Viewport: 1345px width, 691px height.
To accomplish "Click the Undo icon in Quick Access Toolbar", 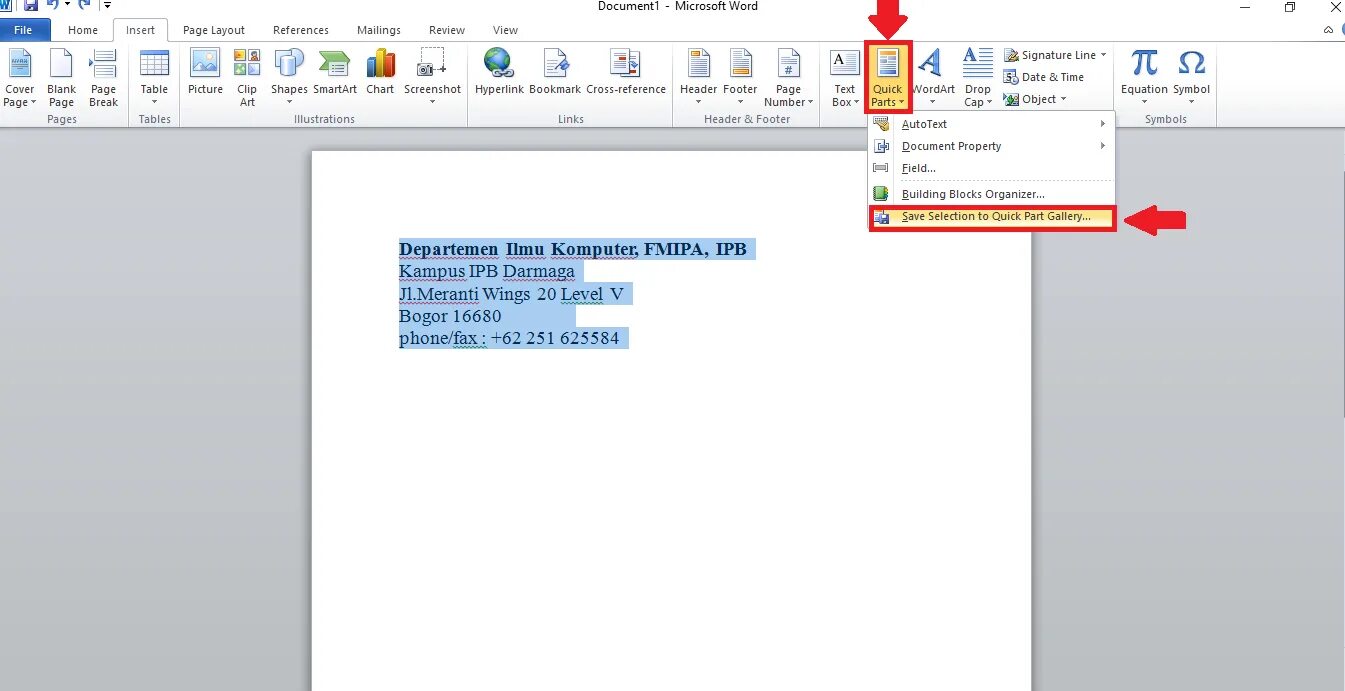I will 51,6.
